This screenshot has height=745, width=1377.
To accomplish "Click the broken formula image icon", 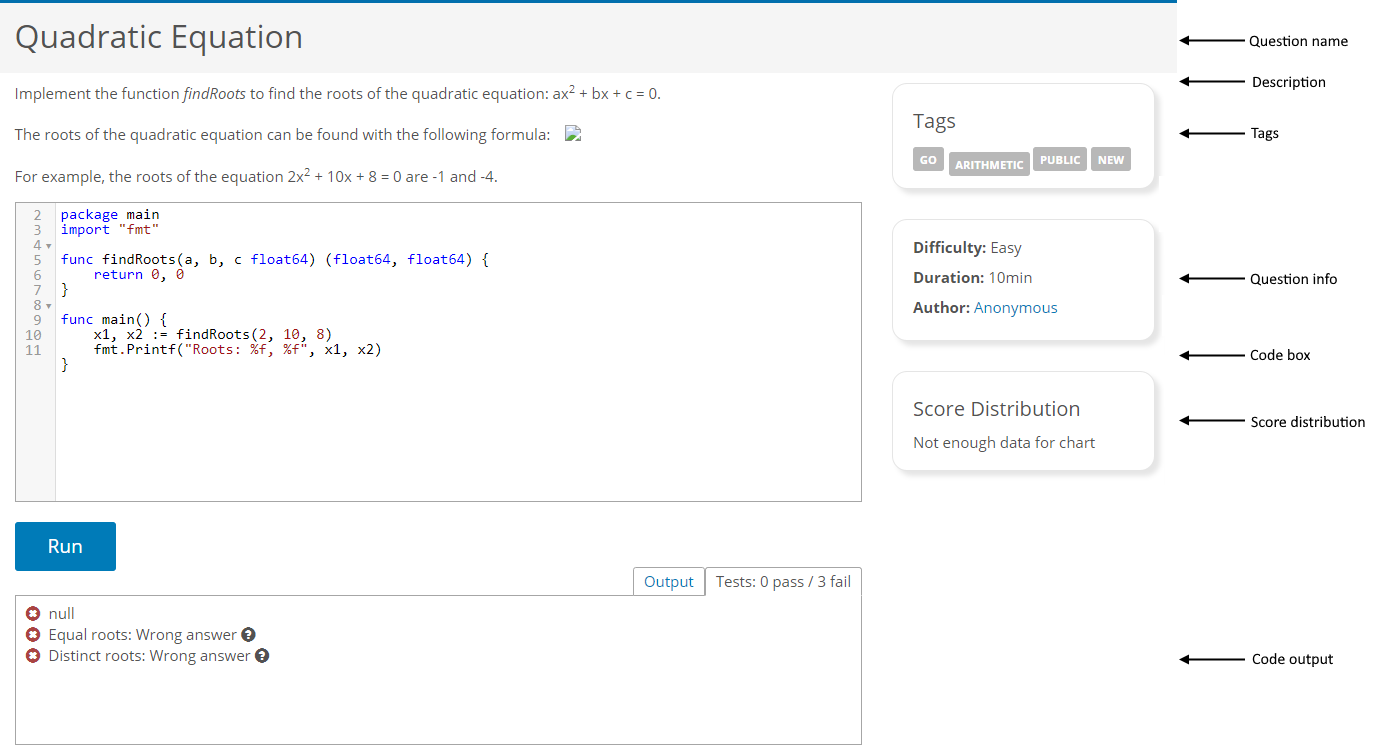I will 573,134.
